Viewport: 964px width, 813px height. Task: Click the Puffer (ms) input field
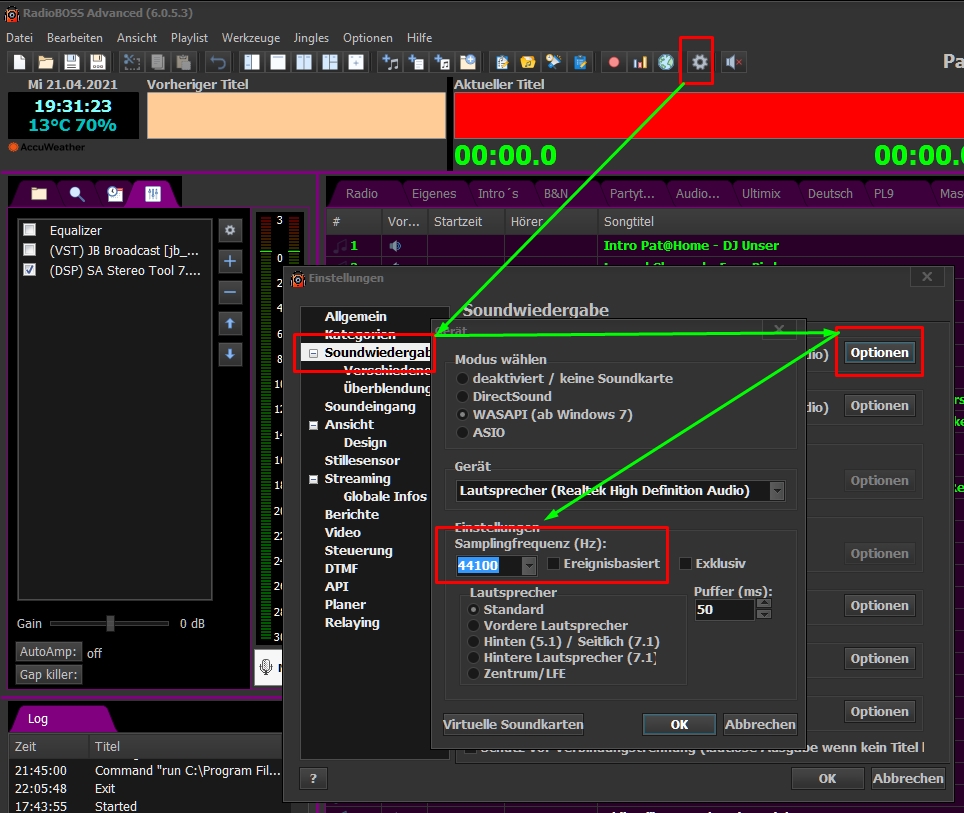pos(724,609)
